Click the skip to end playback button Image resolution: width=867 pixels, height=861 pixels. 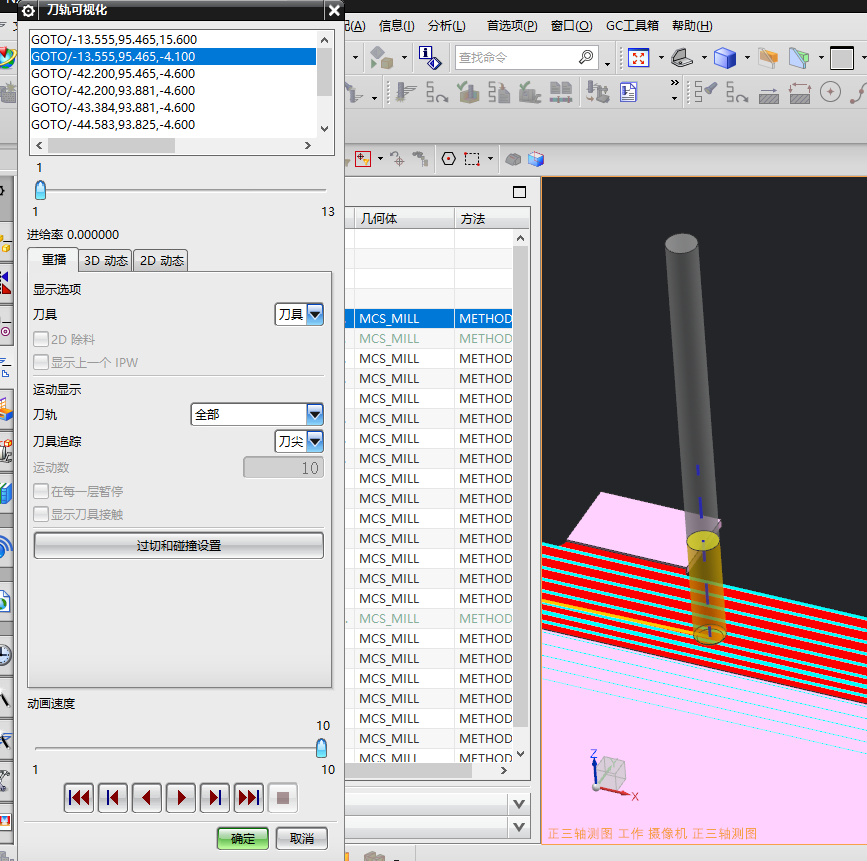pyautogui.click(x=249, y=797)
